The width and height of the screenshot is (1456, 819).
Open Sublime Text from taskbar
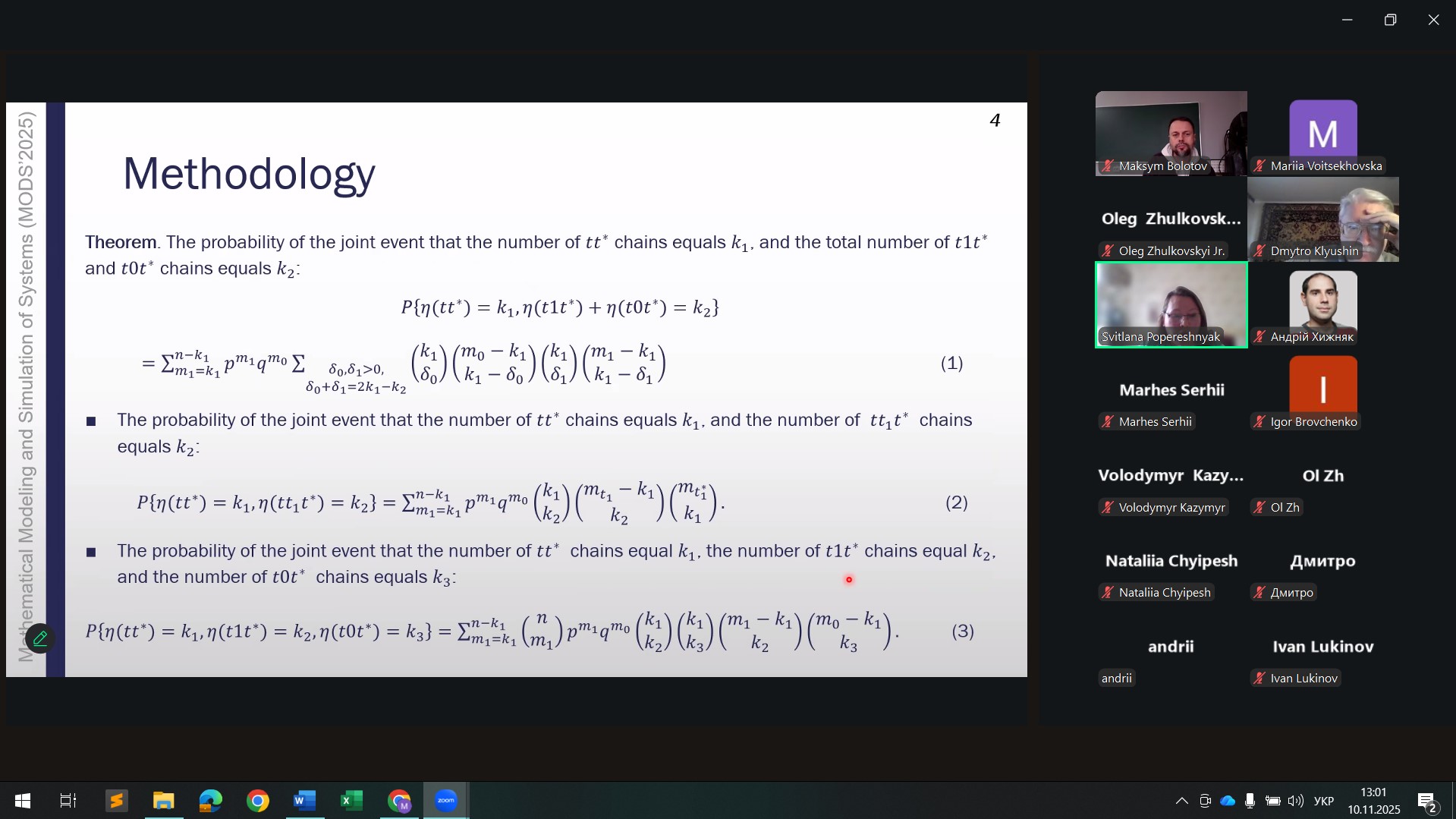pyautogui.click(x=117, y=801)
